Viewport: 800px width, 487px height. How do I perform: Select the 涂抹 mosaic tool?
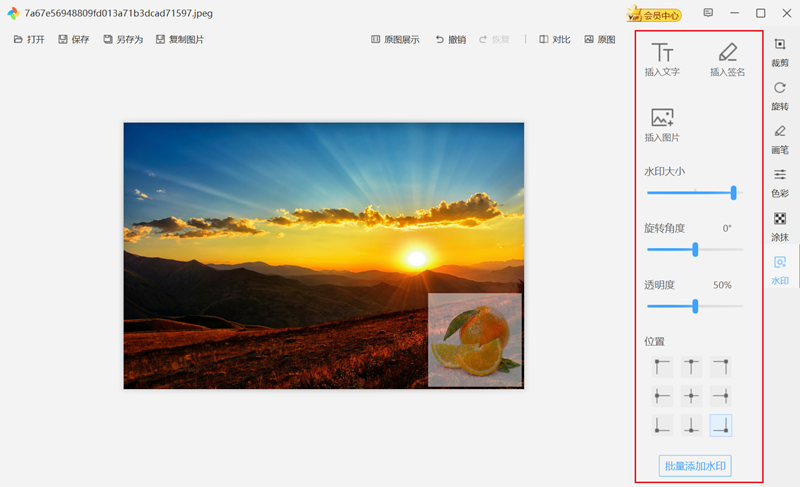[780, 227]
